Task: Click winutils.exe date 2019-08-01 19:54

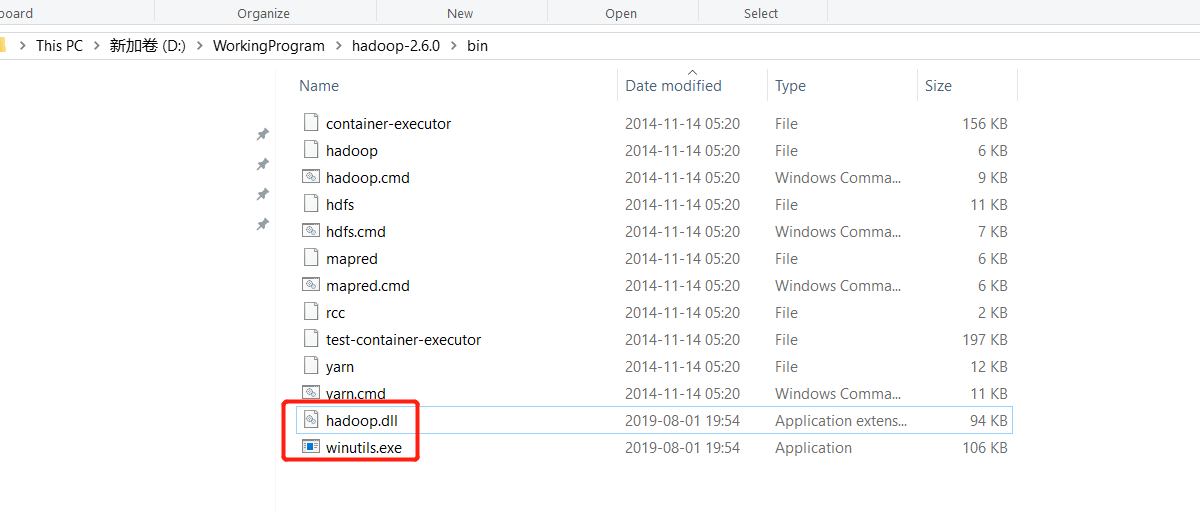Action: [x=683, y=448]
